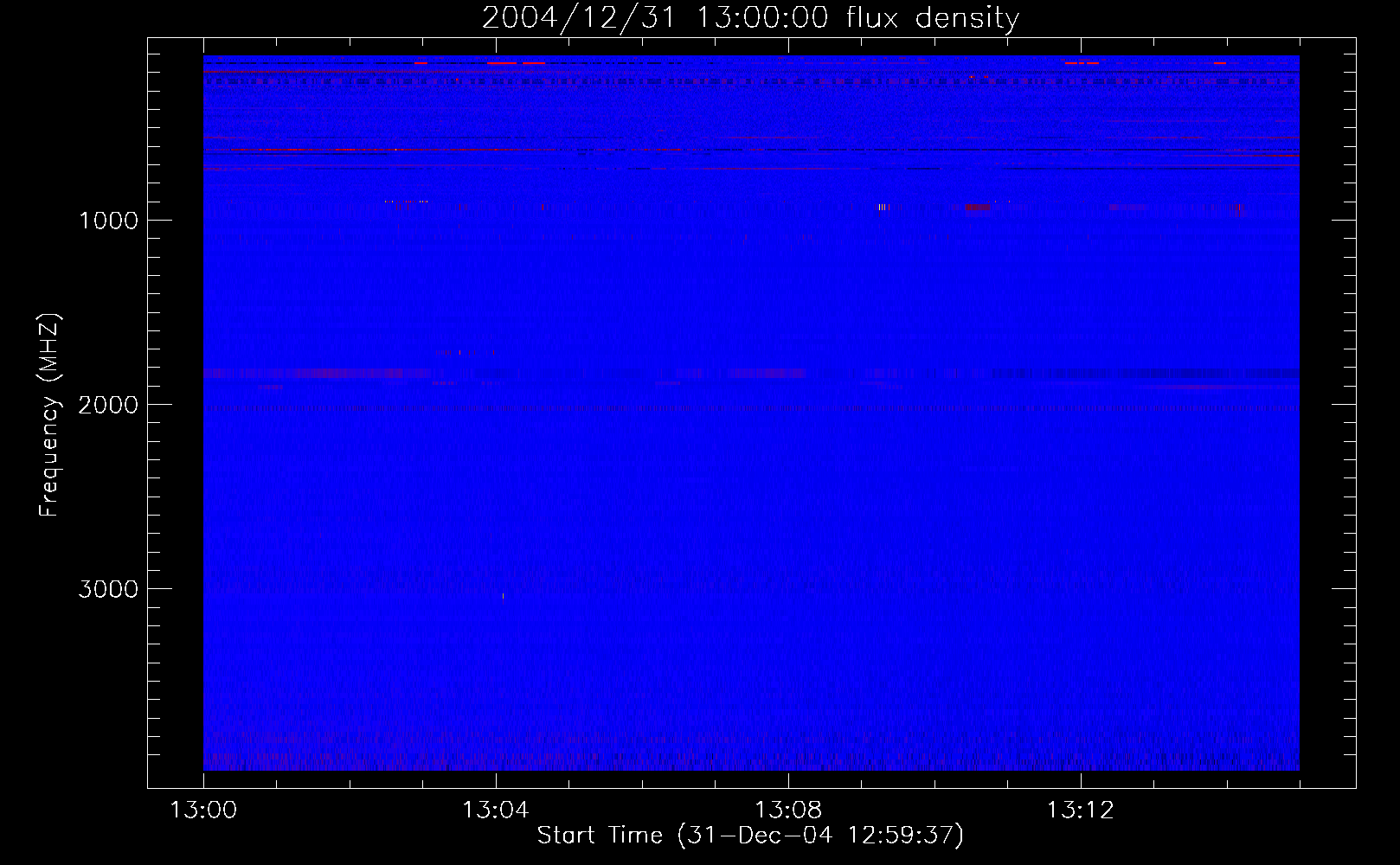Viewport: 1400px width, 865px height.
Task: Click the "13:08" time tick label
Action: tap(788, 811)
